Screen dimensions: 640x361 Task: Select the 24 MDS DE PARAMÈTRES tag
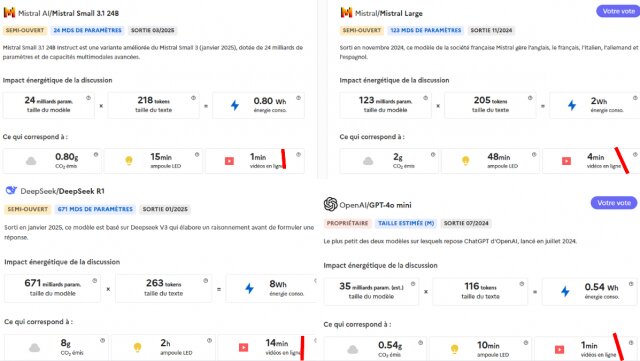[x=87, y=30]
